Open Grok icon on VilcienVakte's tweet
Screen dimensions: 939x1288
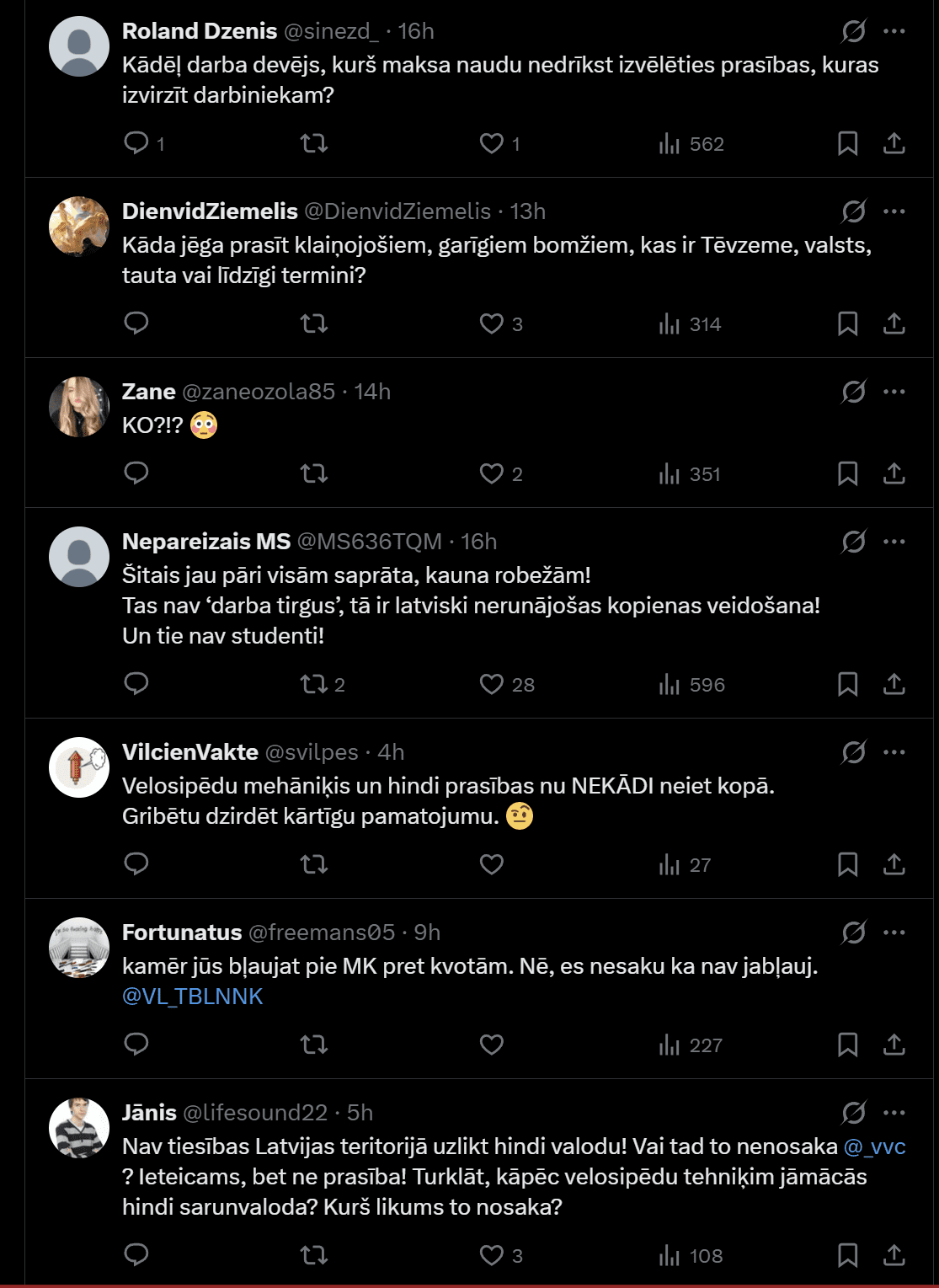point(853,752)
